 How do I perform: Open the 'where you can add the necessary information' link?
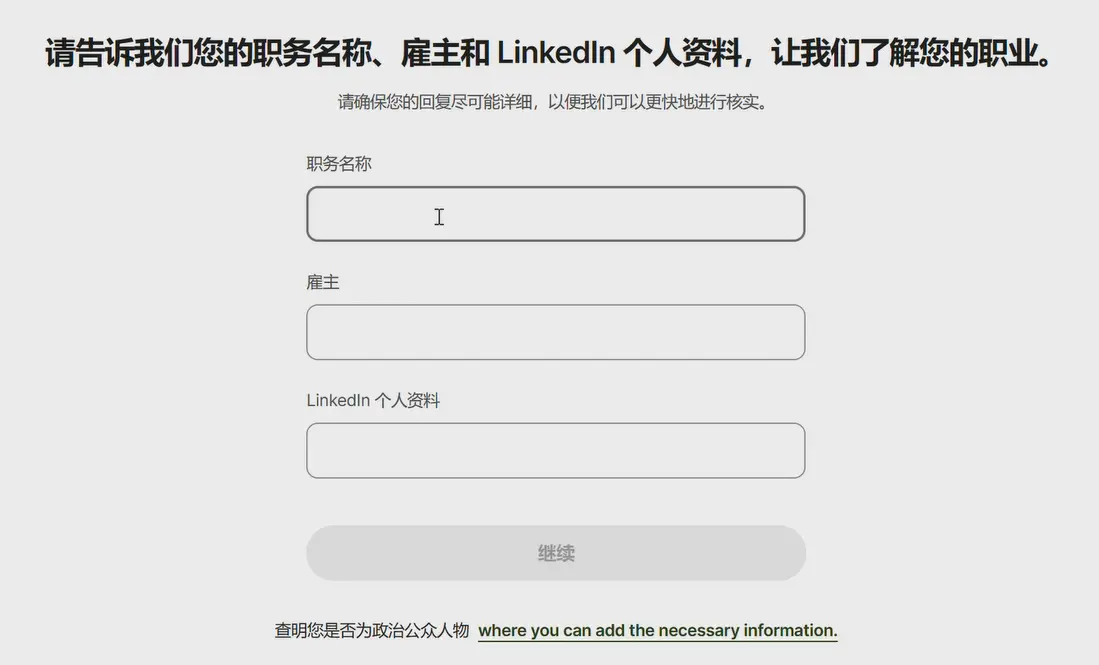click(657, 631)
